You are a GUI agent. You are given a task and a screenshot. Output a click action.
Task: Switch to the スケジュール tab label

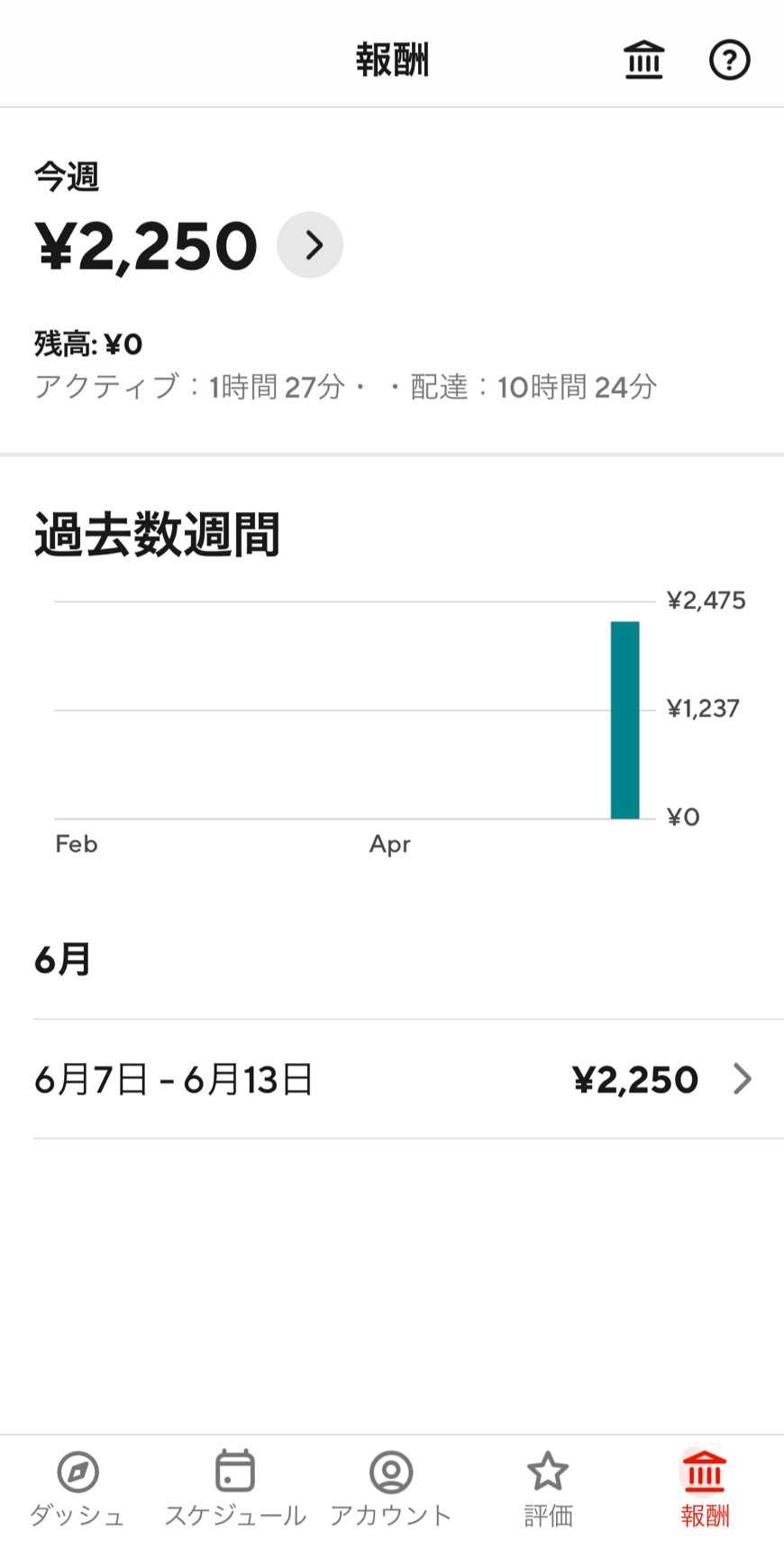click(234, 1516)
